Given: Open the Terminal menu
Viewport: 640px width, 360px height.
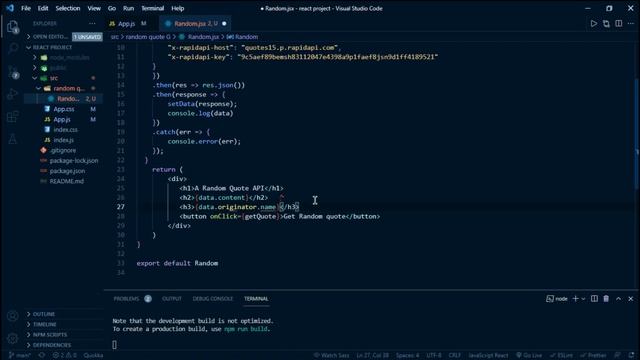Looking at the screenshot, I should click(x=152, y=8).
